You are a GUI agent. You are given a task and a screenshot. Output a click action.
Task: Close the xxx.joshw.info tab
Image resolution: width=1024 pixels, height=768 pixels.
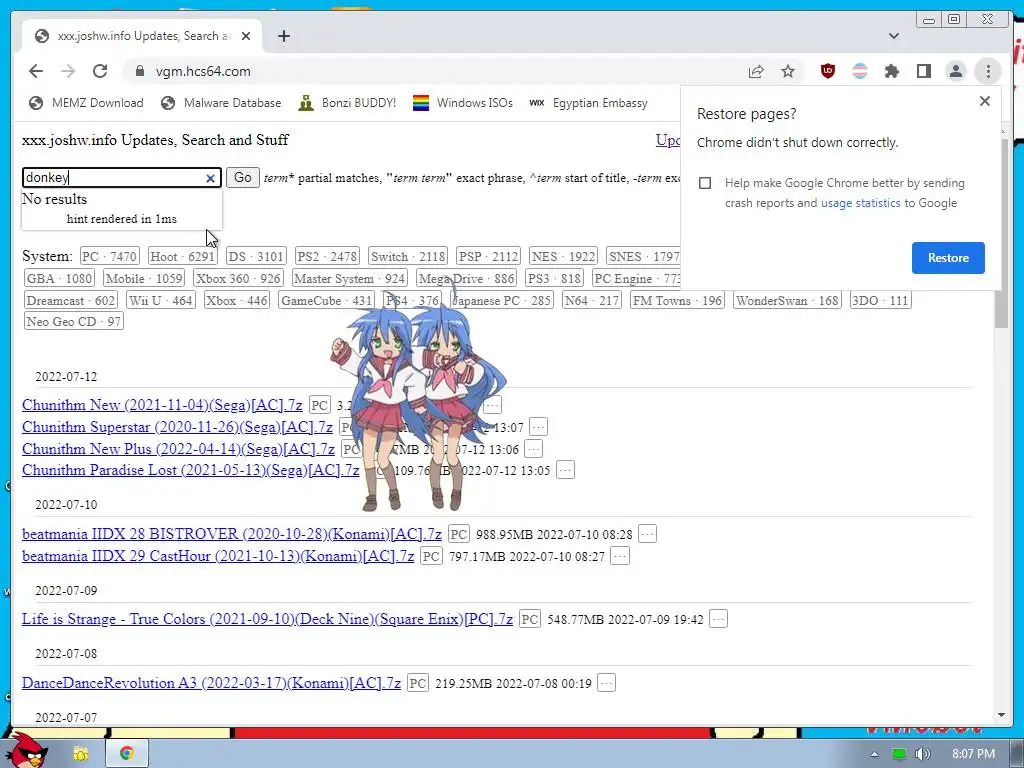(x=246, y=36)
